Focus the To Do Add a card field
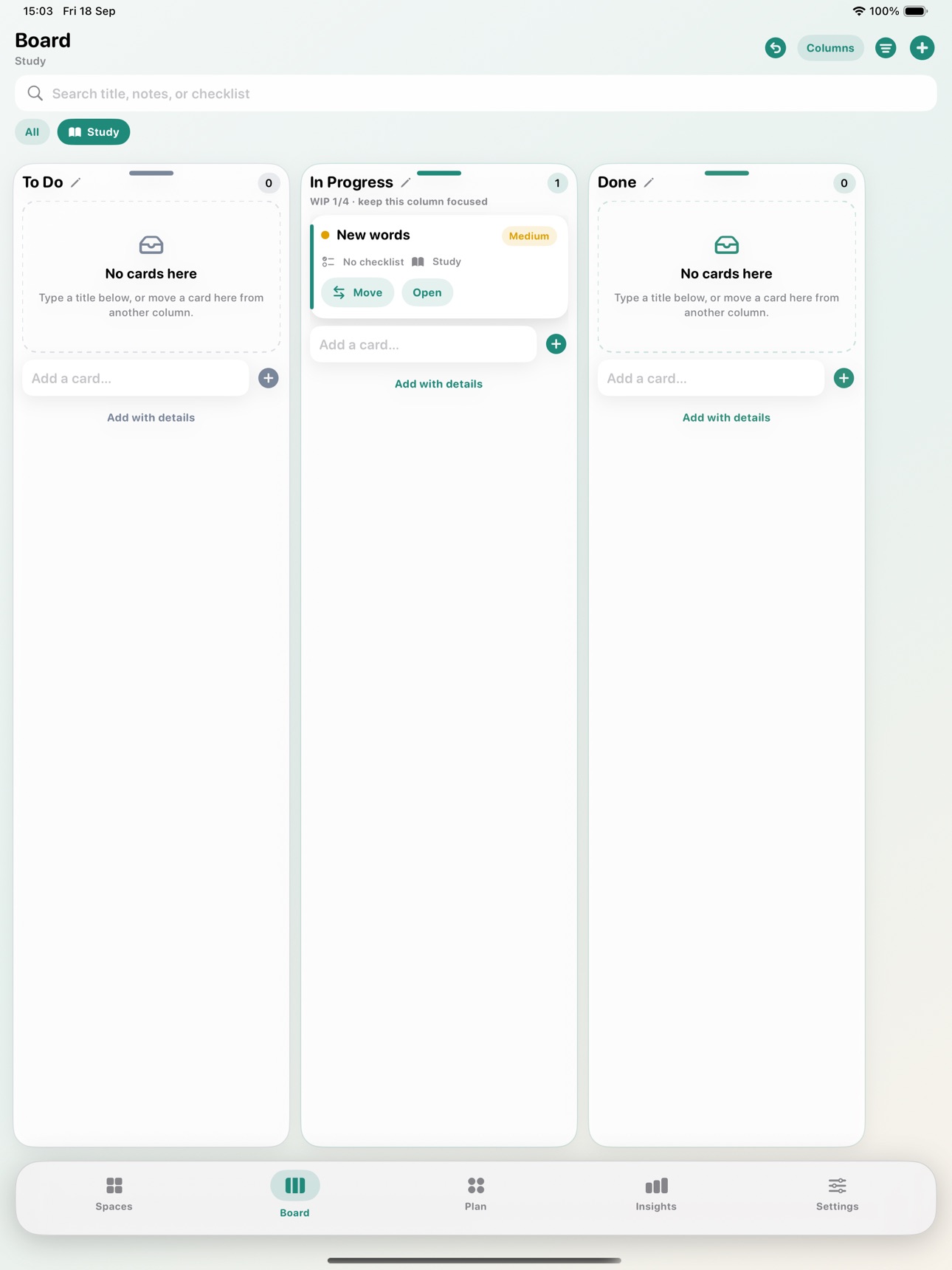 (x=136, y=378)
